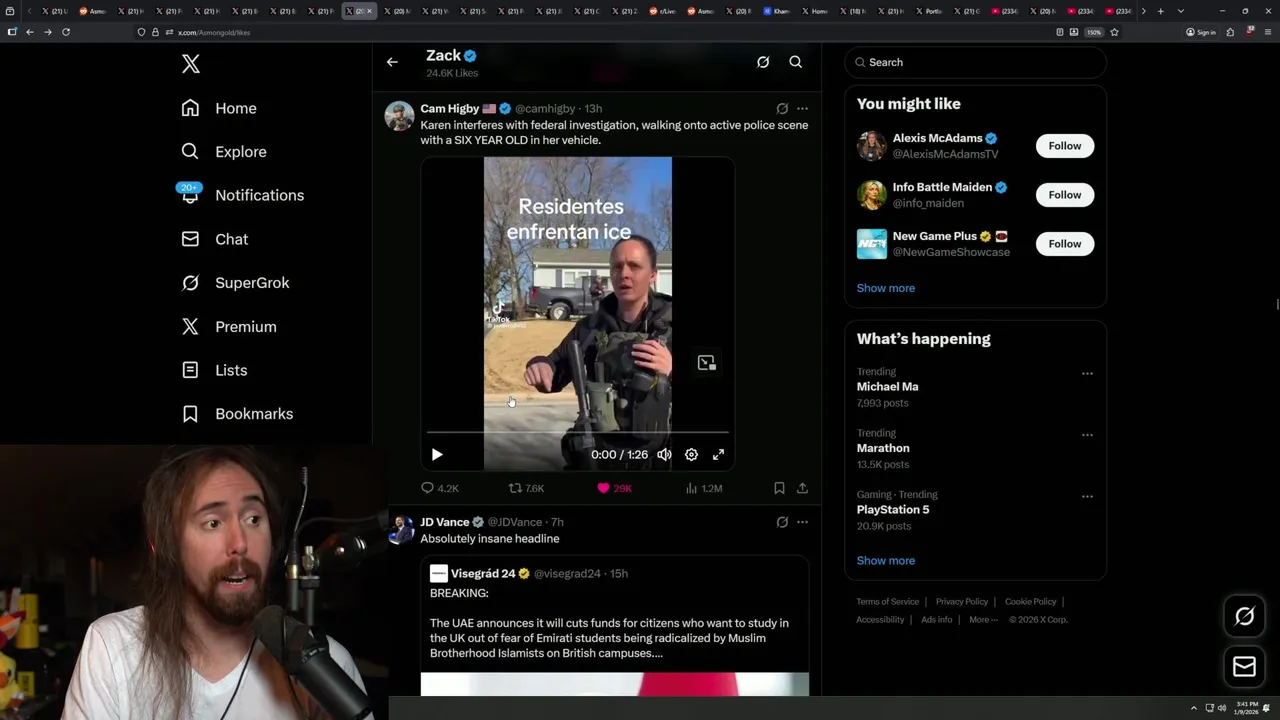The width and height of the screenshot is (1280, 720).
Task: Play the Residentes enfrentan ice video
Action: [437, 454]
